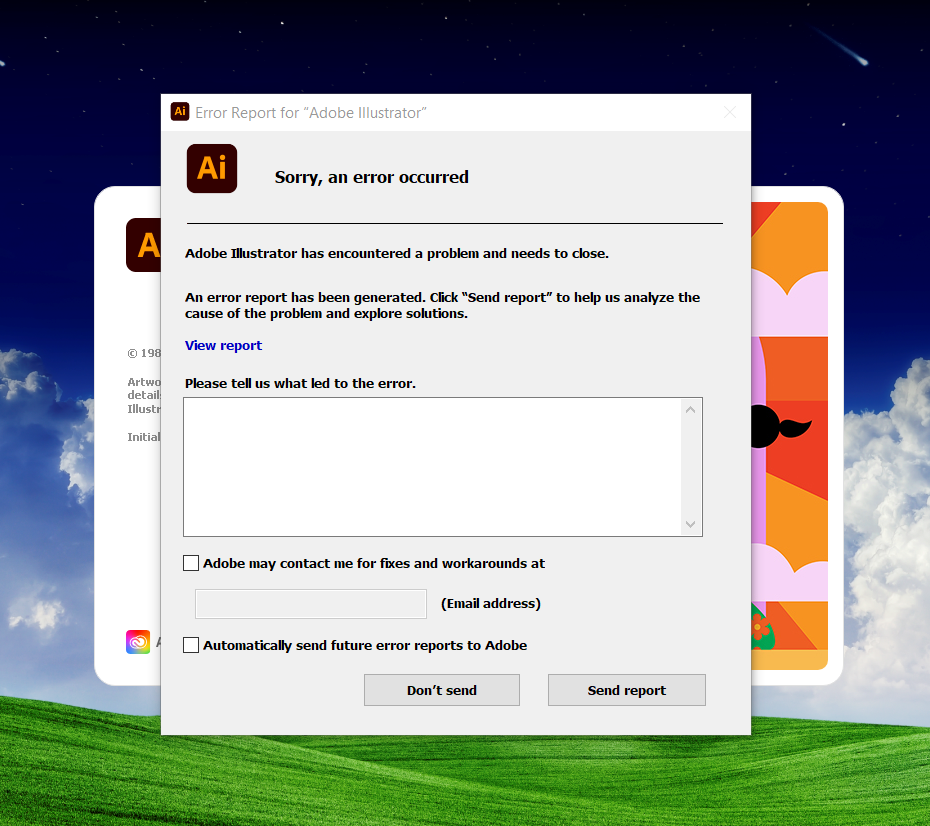Click the email address input field
The width and height of the screenshot is (930, 826).
[x=311, y=604]
